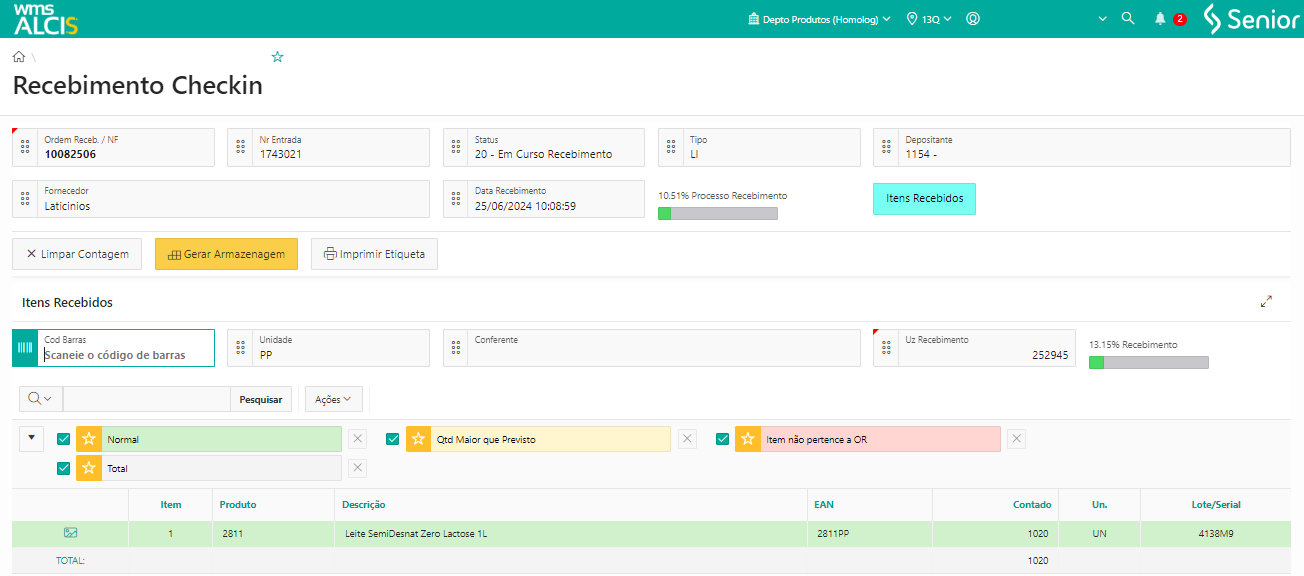This screenshot has width=1304, height=576.
Task: Click grip icon of Depositante field
Action: point(886,147)
